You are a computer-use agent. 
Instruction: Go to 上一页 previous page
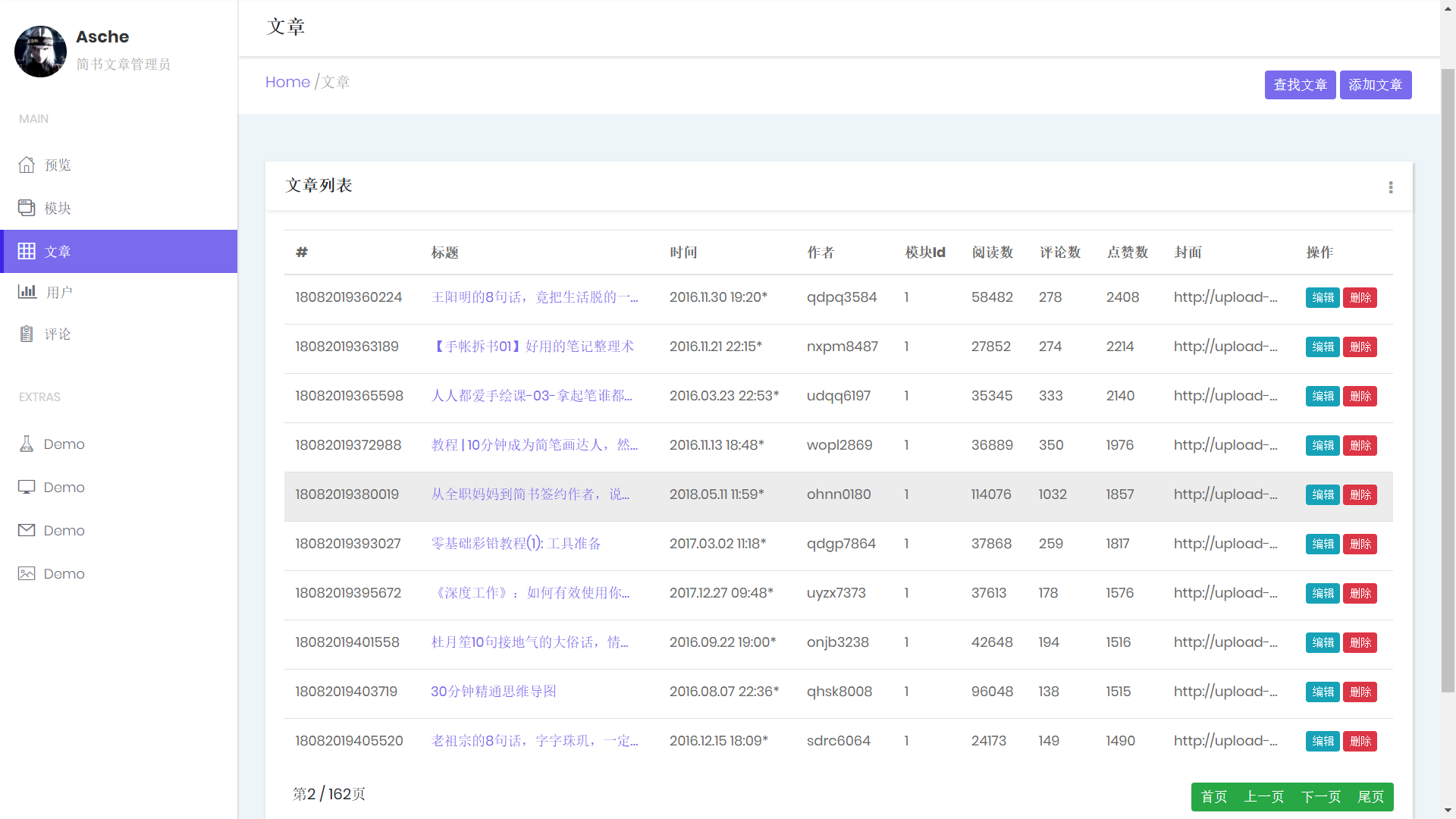(1263, 796)
